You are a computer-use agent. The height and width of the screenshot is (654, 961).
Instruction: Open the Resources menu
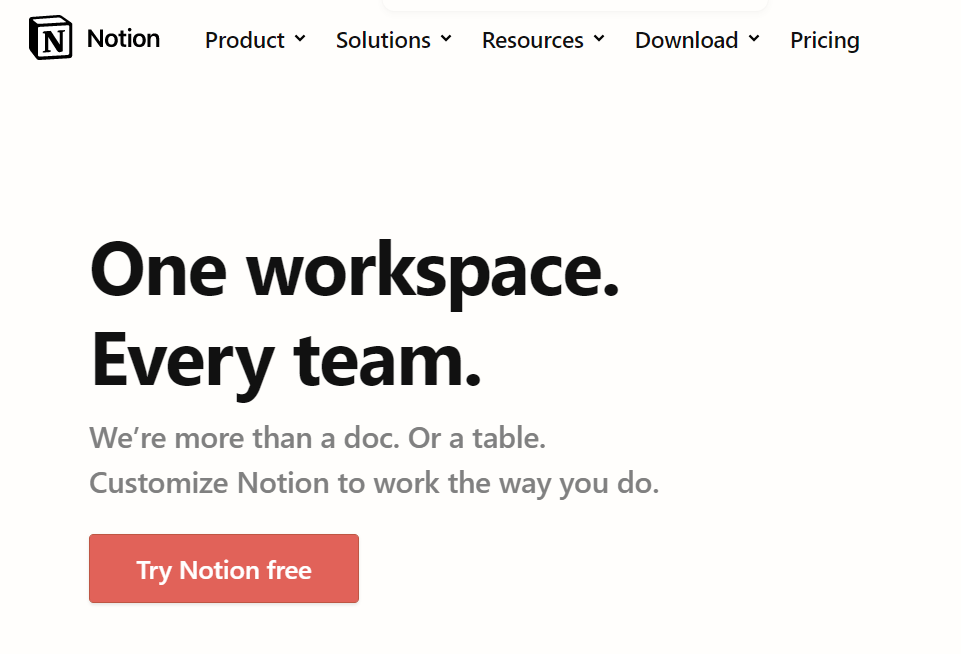tap(533, 40)
